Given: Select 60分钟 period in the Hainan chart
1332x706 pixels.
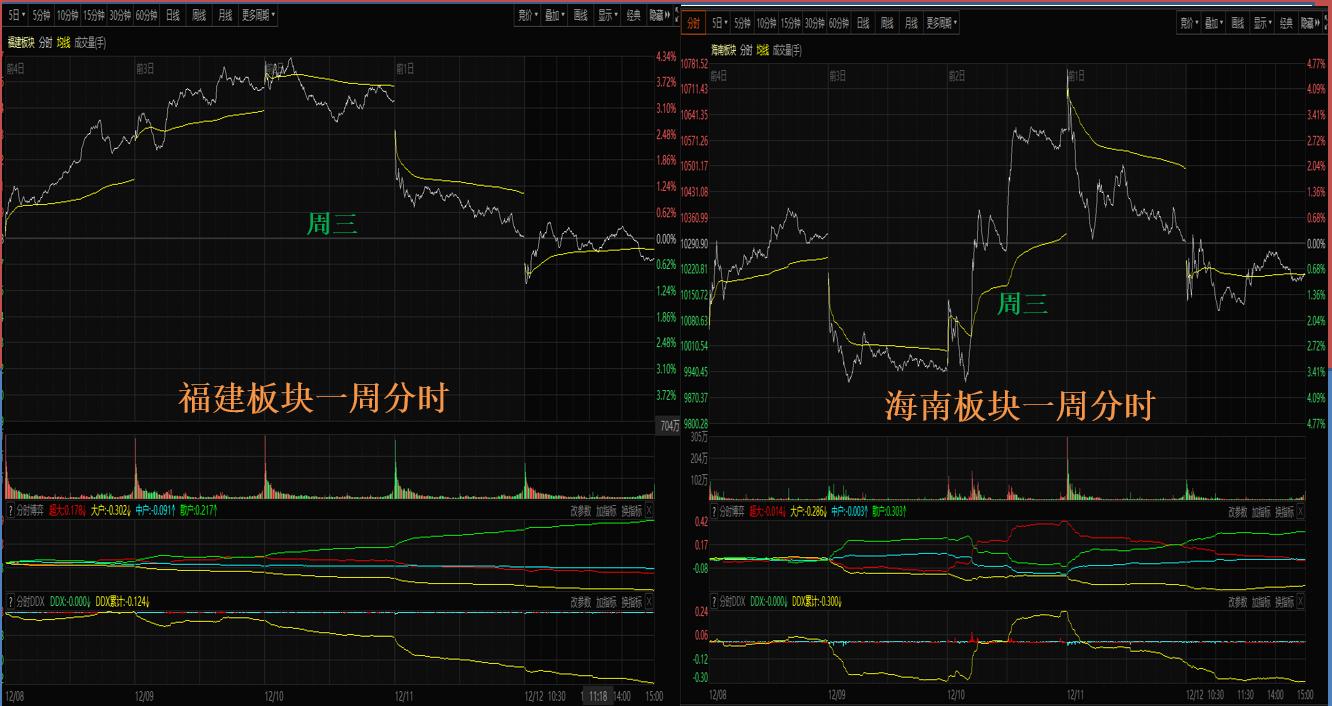Looking at the screenshot, I should (838, 23).
